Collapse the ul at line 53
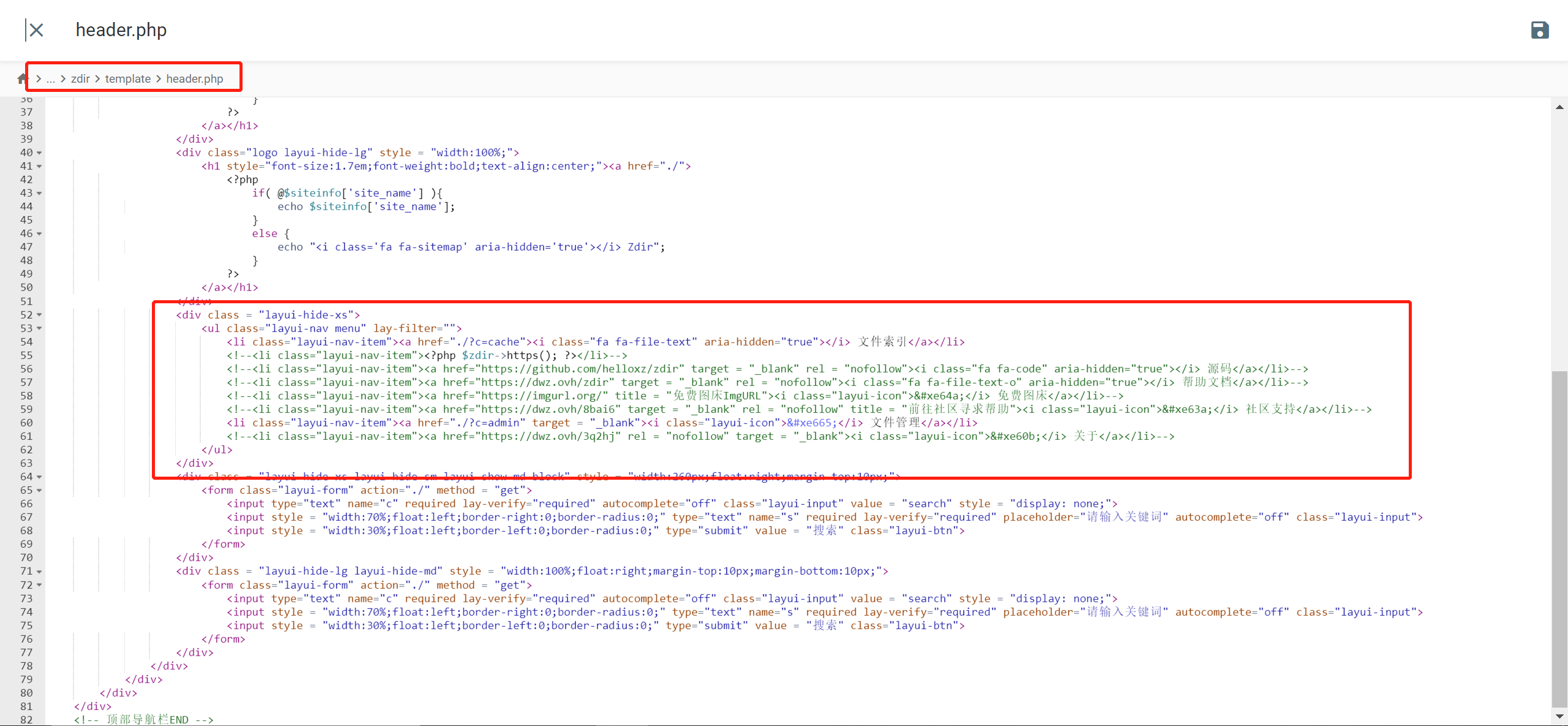Image resolution: width=1568 pixels, height=726 pixels. click(x=40, y=328)
